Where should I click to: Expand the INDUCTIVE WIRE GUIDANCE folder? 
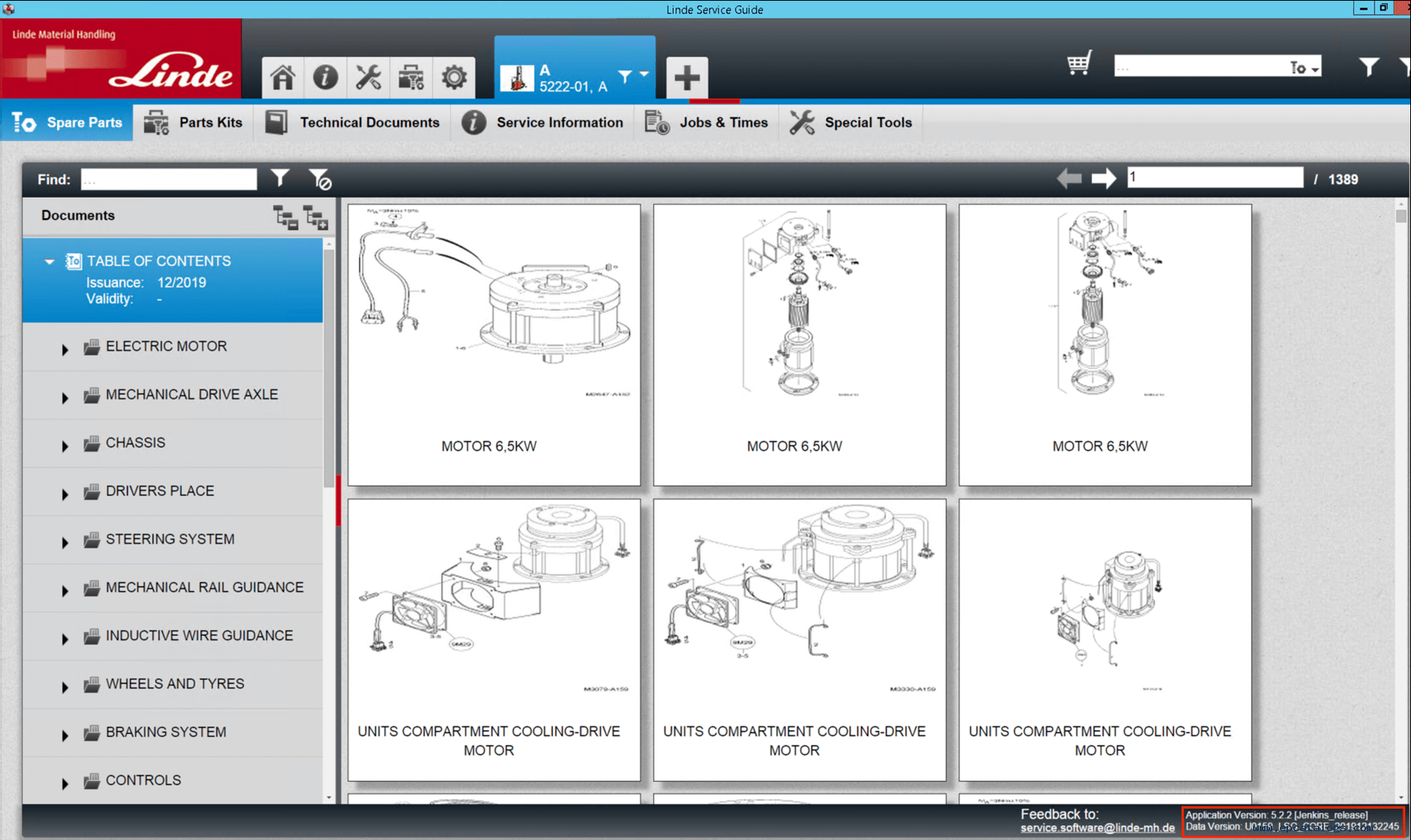pos(65,638)
